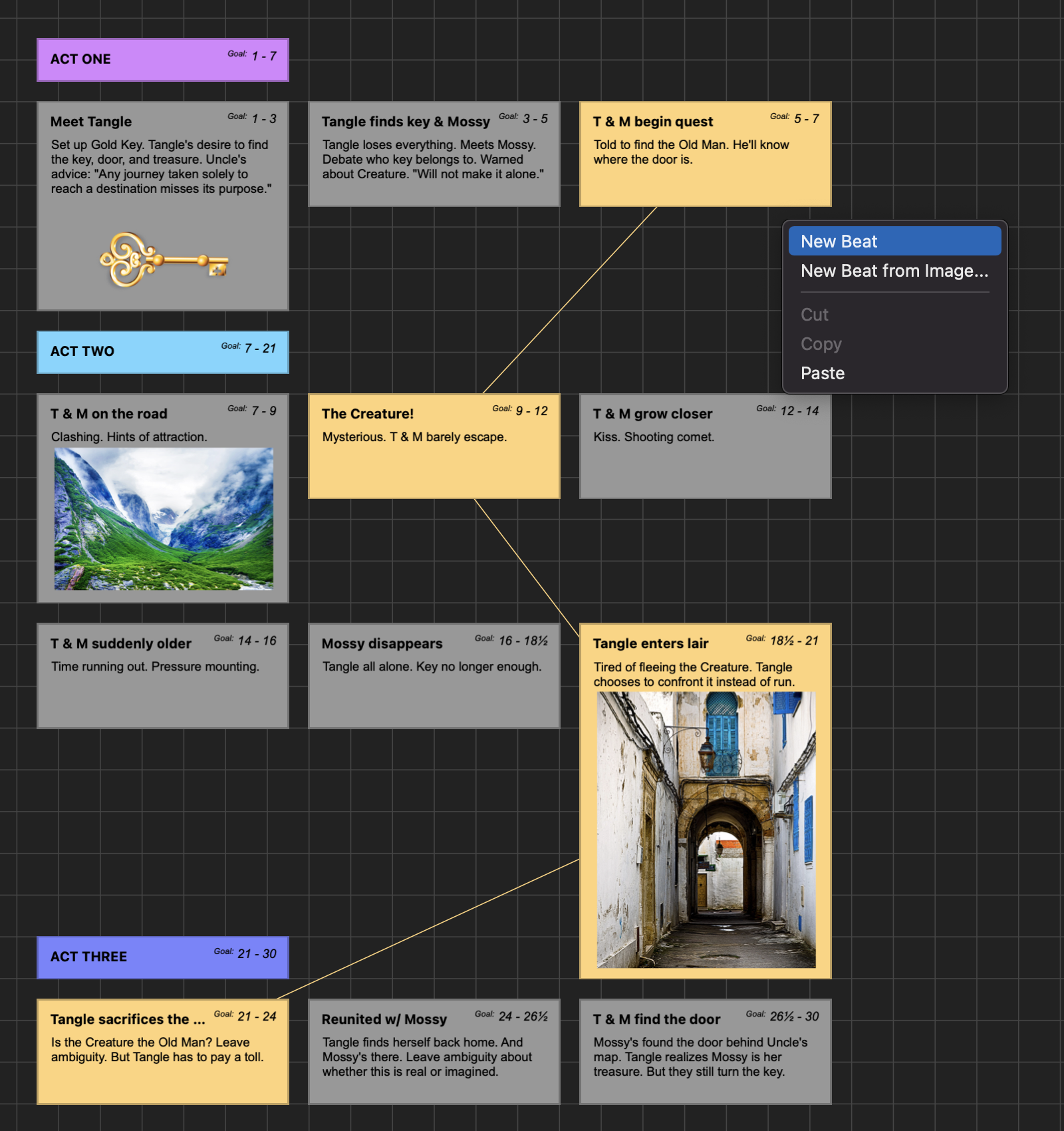This screenshot has height=1131, width=1064.
Task: Select the ACT TWO blue header card
Action: (x=162, y=352)
